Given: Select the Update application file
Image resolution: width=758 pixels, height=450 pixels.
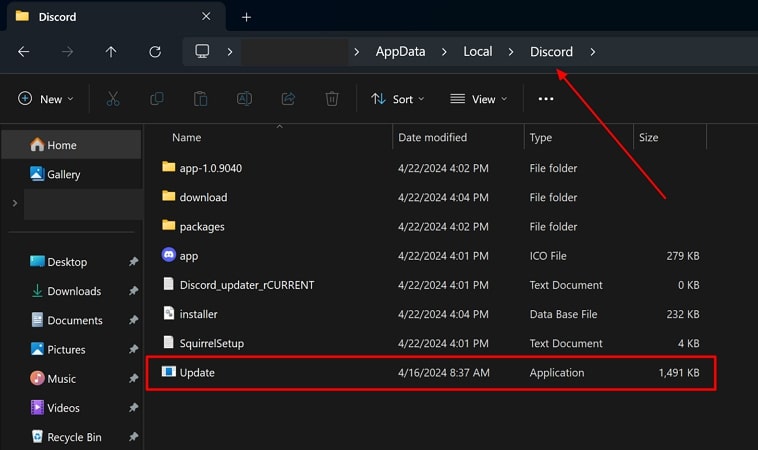Looking at the screenshot, I should pos(430,373).
